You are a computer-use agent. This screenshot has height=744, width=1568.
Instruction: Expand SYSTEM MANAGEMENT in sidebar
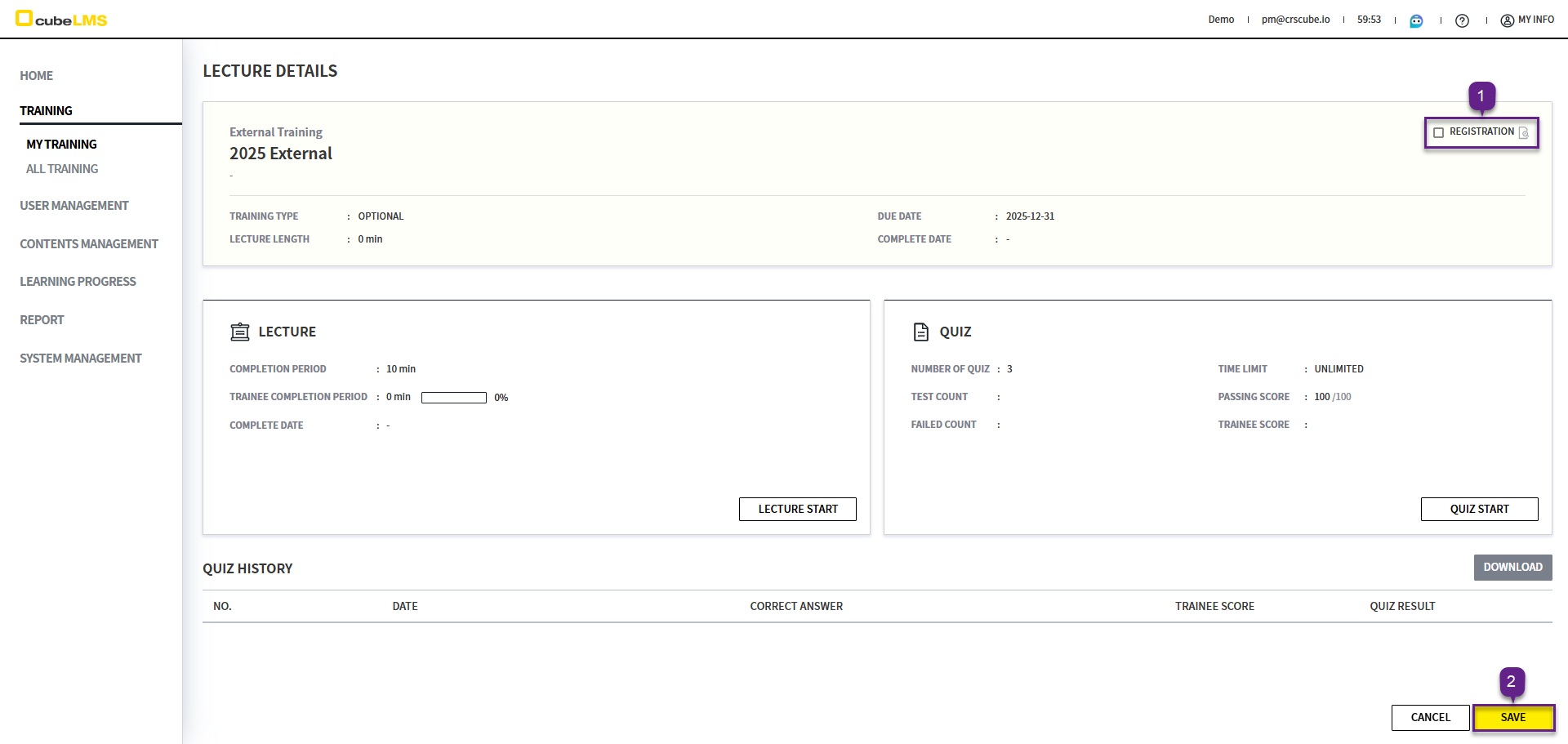pyautogui.click(x=81, y=359)
